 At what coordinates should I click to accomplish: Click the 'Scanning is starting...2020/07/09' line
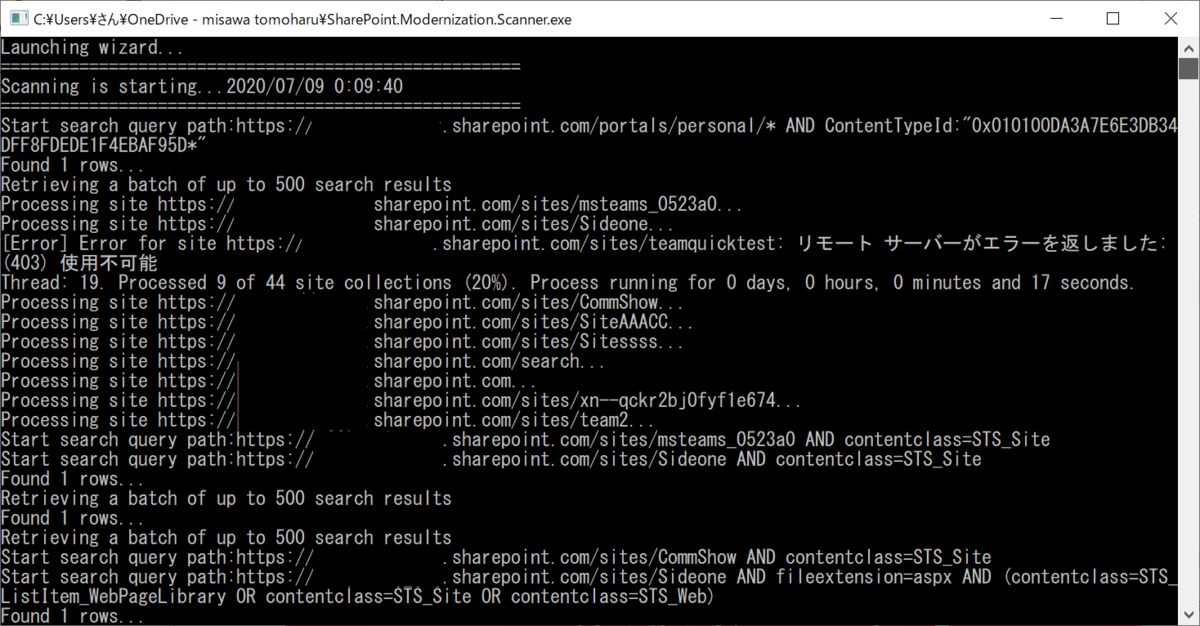(x=202, y=87)
